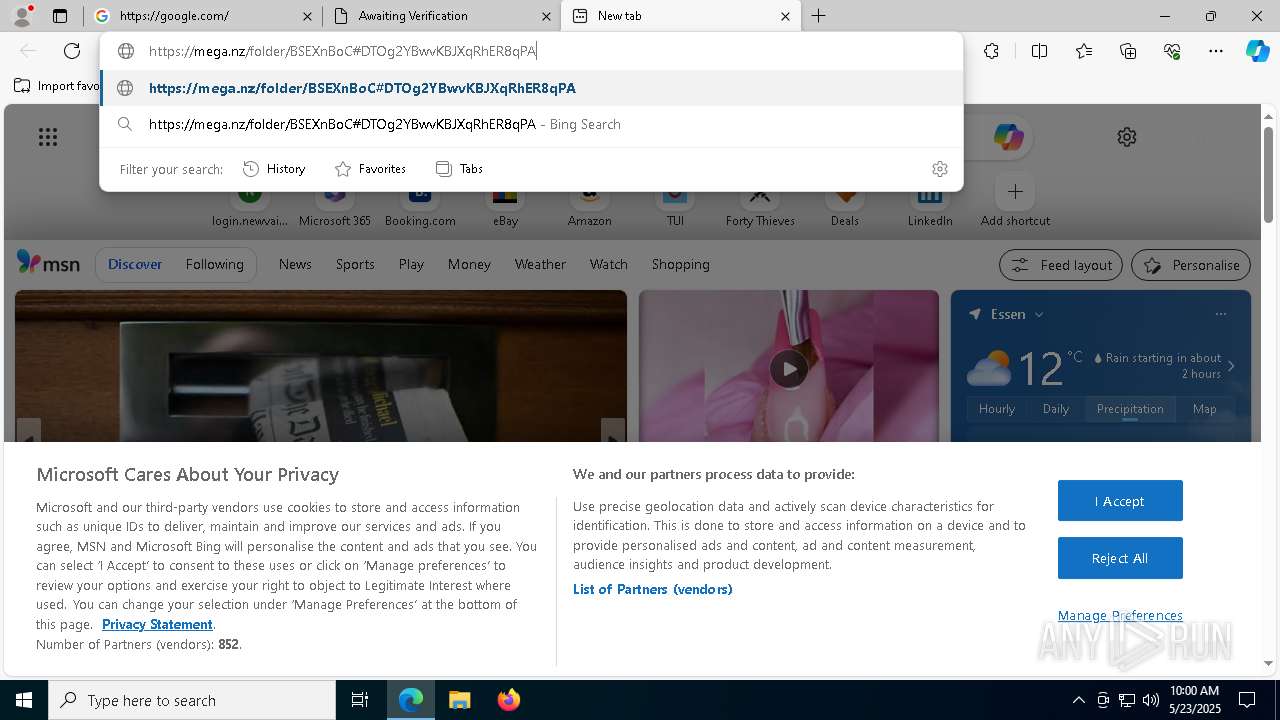
Task: Open Sports category
Action: [x=355, y=264]
